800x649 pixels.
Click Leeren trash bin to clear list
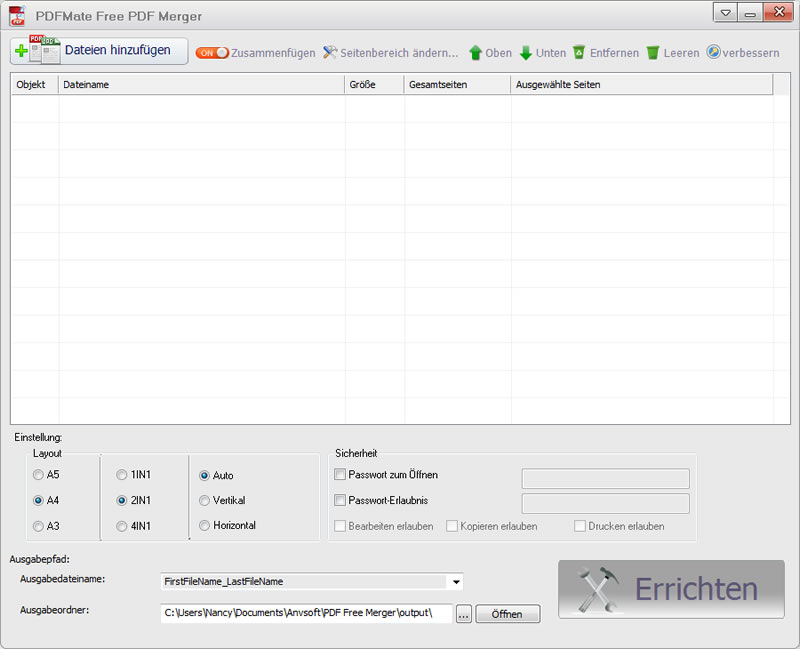[653, 52]
